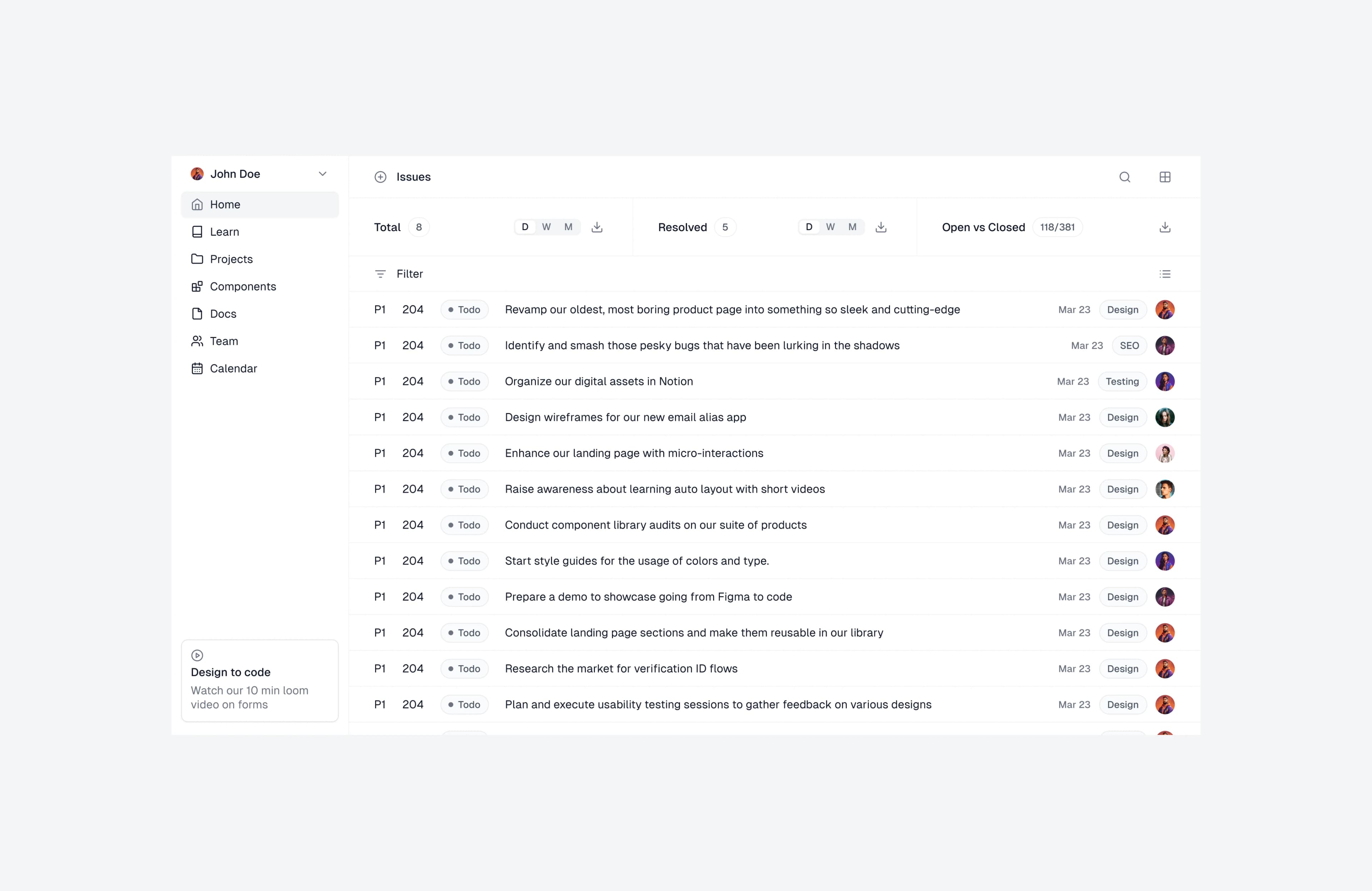The image size is (1372, 891).
Task: Select M range in Resolved card
Action: (x=852, y=227)
